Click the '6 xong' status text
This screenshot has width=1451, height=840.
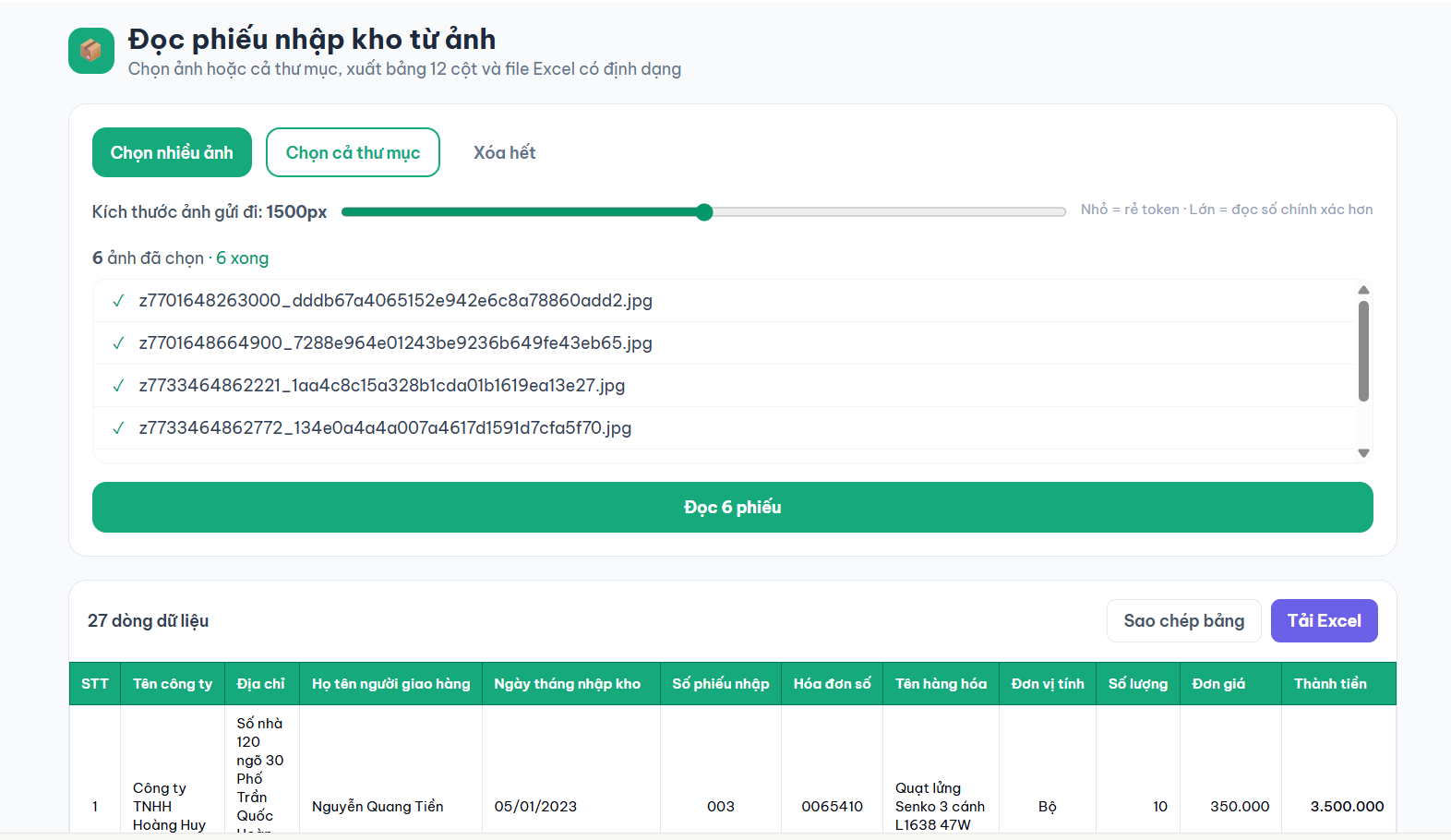(x=243, y=258)
